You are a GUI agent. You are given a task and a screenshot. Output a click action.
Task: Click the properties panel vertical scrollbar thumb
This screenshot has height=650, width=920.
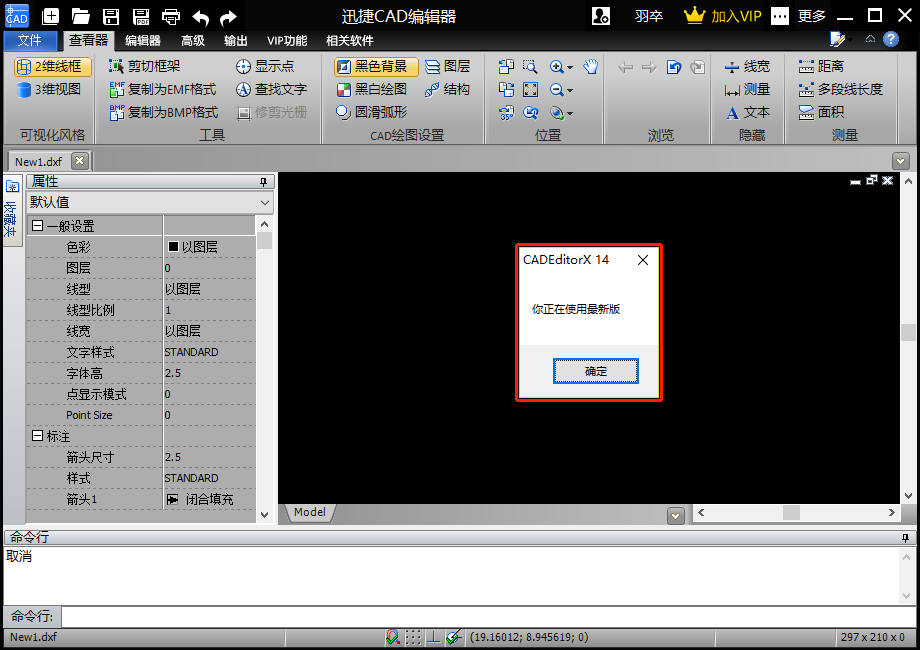pyautogui.click(x=265, y=241)
